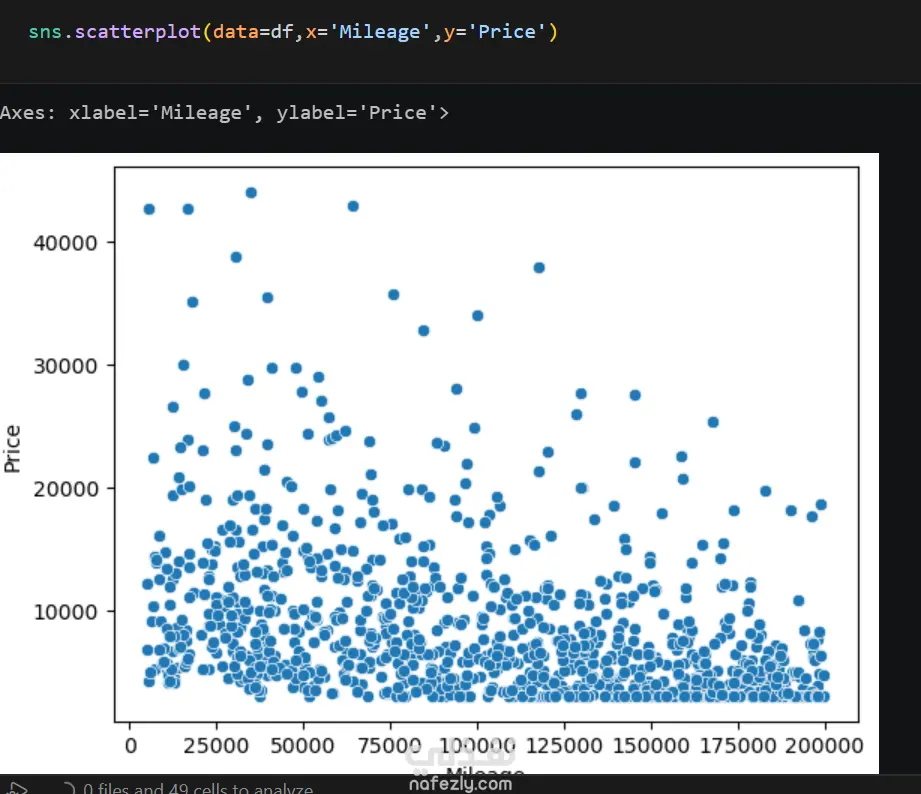Click the Price y-axis label on plot
The image size is (921, 794).
pyautogui.click(x=12, y=449)
